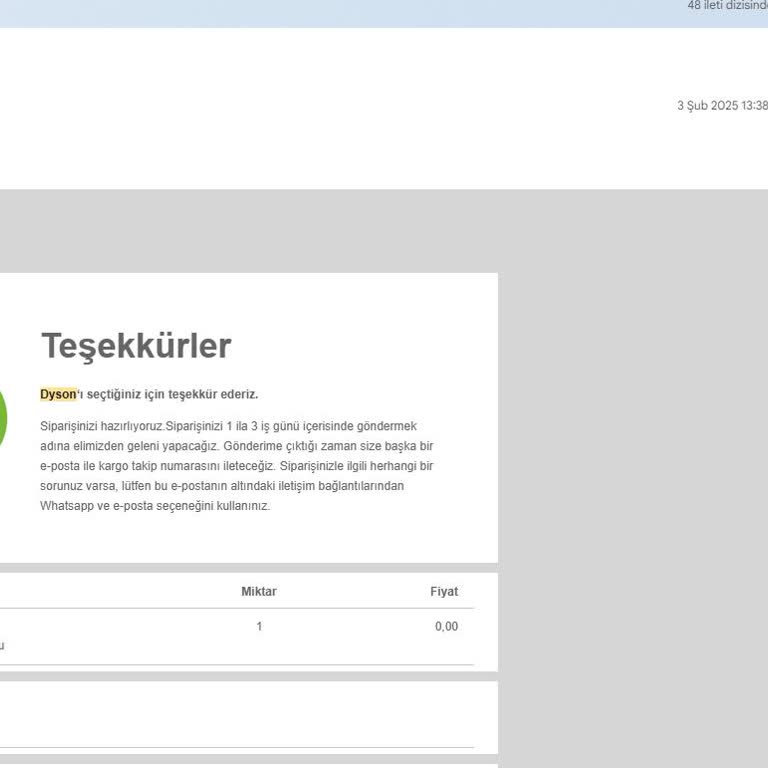Screen dimensions: 768x768
Task: Click the line starting "Siparişinizi hazırlıyoruz"
Action: (228, 426)
